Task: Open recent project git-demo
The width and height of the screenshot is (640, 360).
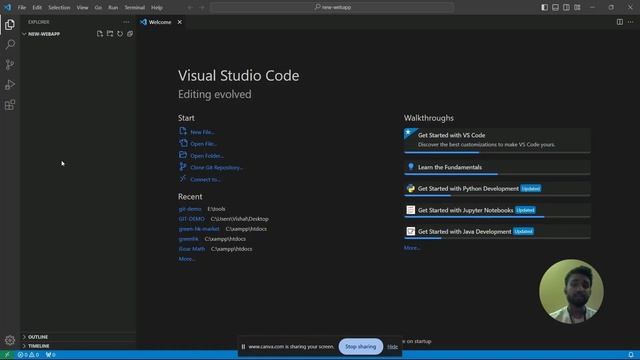Action: pyautogui.click(x=190, y=209)
